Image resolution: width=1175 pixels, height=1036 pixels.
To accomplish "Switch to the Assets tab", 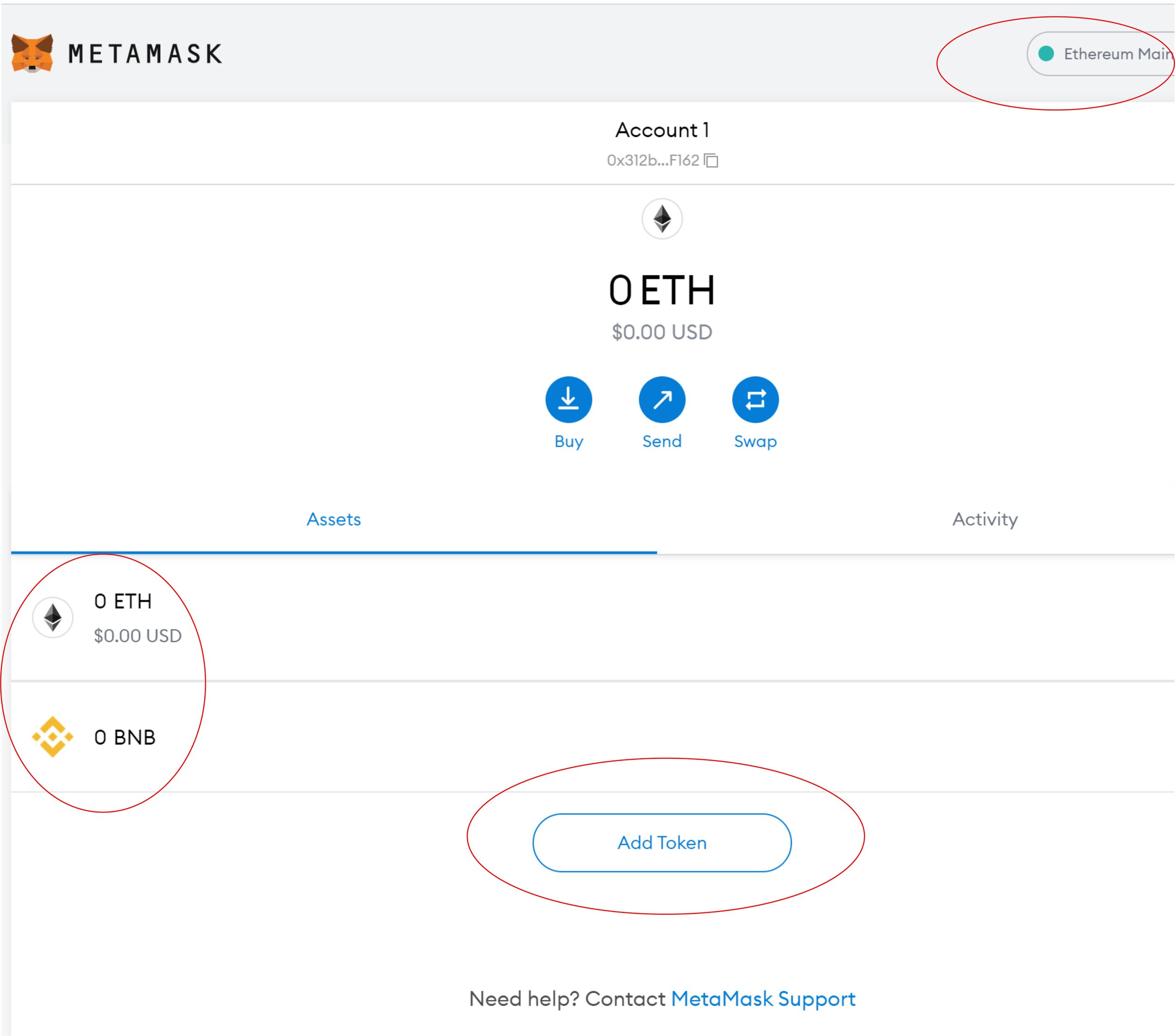I will 333,520.
